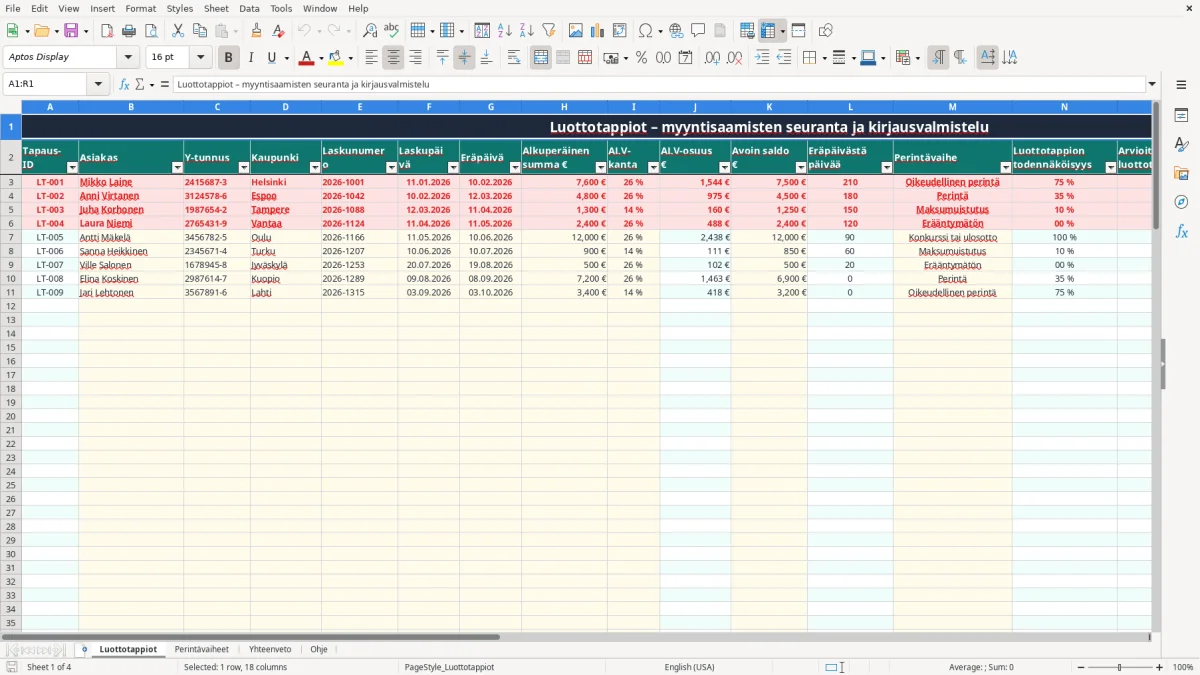Image resolution: width=1200 pixels, height=675 pixels.
Task: Open the Name Box dropdown arrow
Action: click(x=99, y=85)
